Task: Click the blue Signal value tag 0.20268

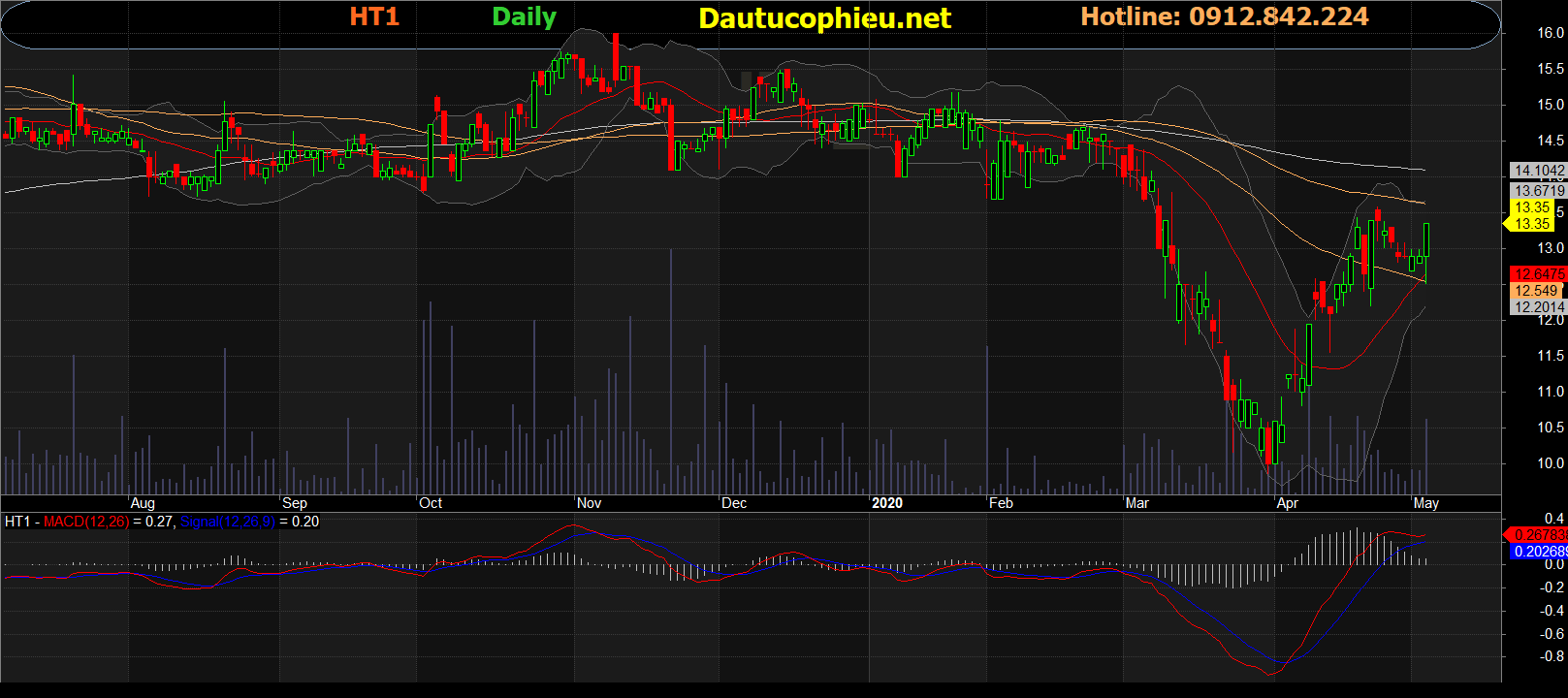Action: pyautogui.click(x=1539, y=552)
